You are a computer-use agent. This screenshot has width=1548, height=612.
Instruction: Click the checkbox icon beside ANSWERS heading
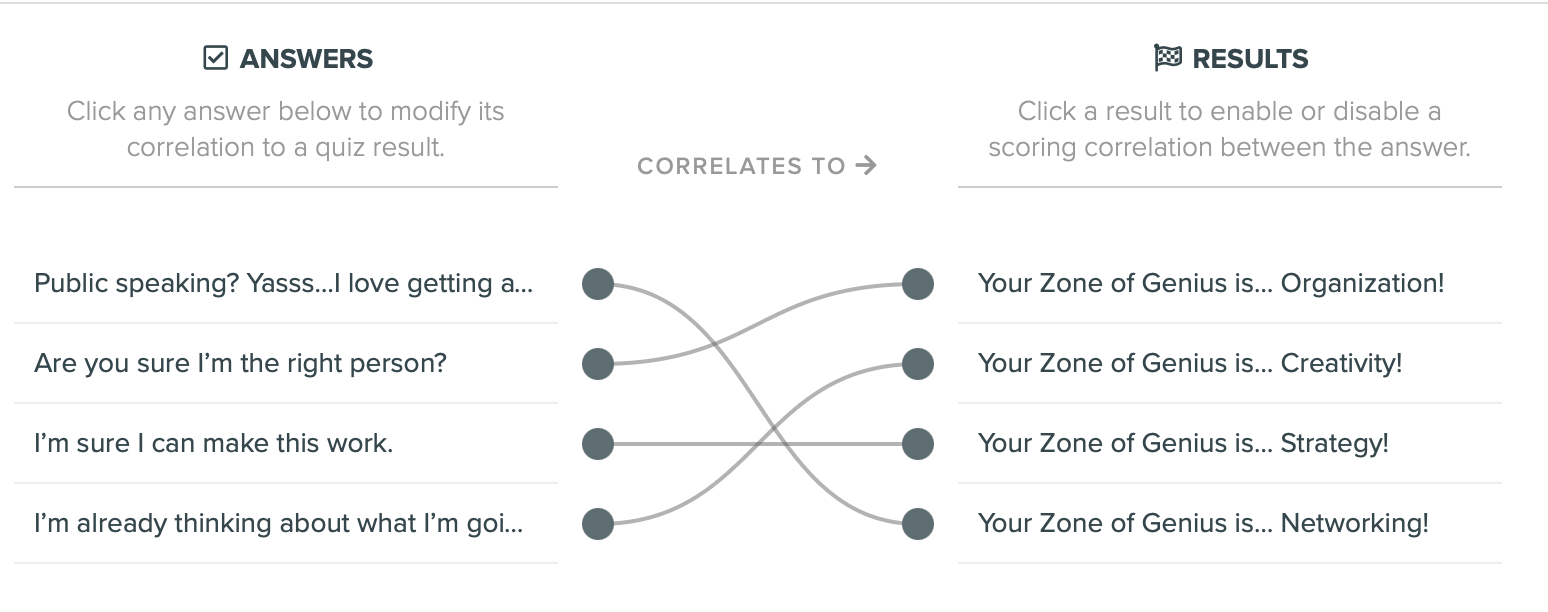pyautogui.click(x=215, y=58)
